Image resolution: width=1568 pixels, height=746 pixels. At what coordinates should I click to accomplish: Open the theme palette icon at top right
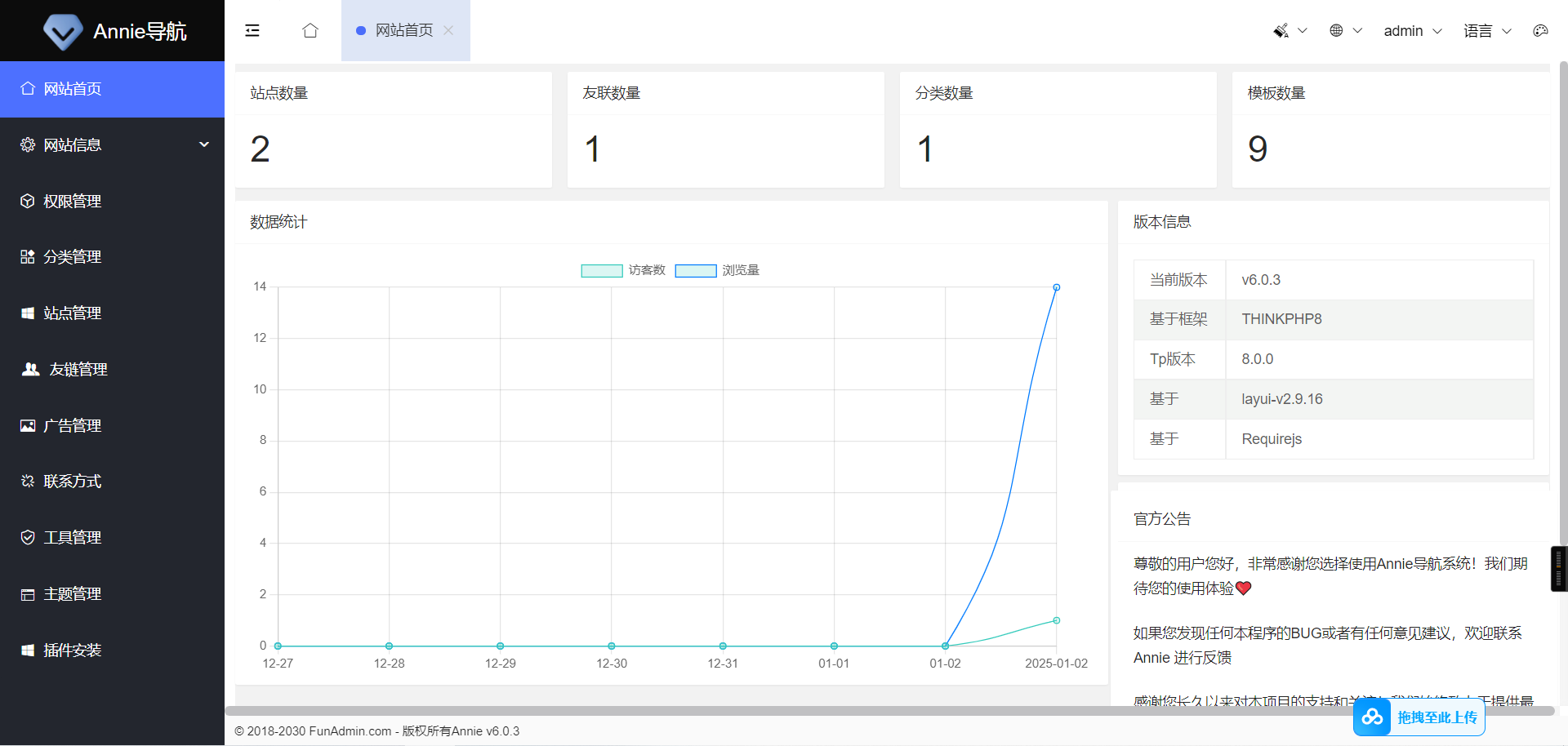coord(1540,30)
